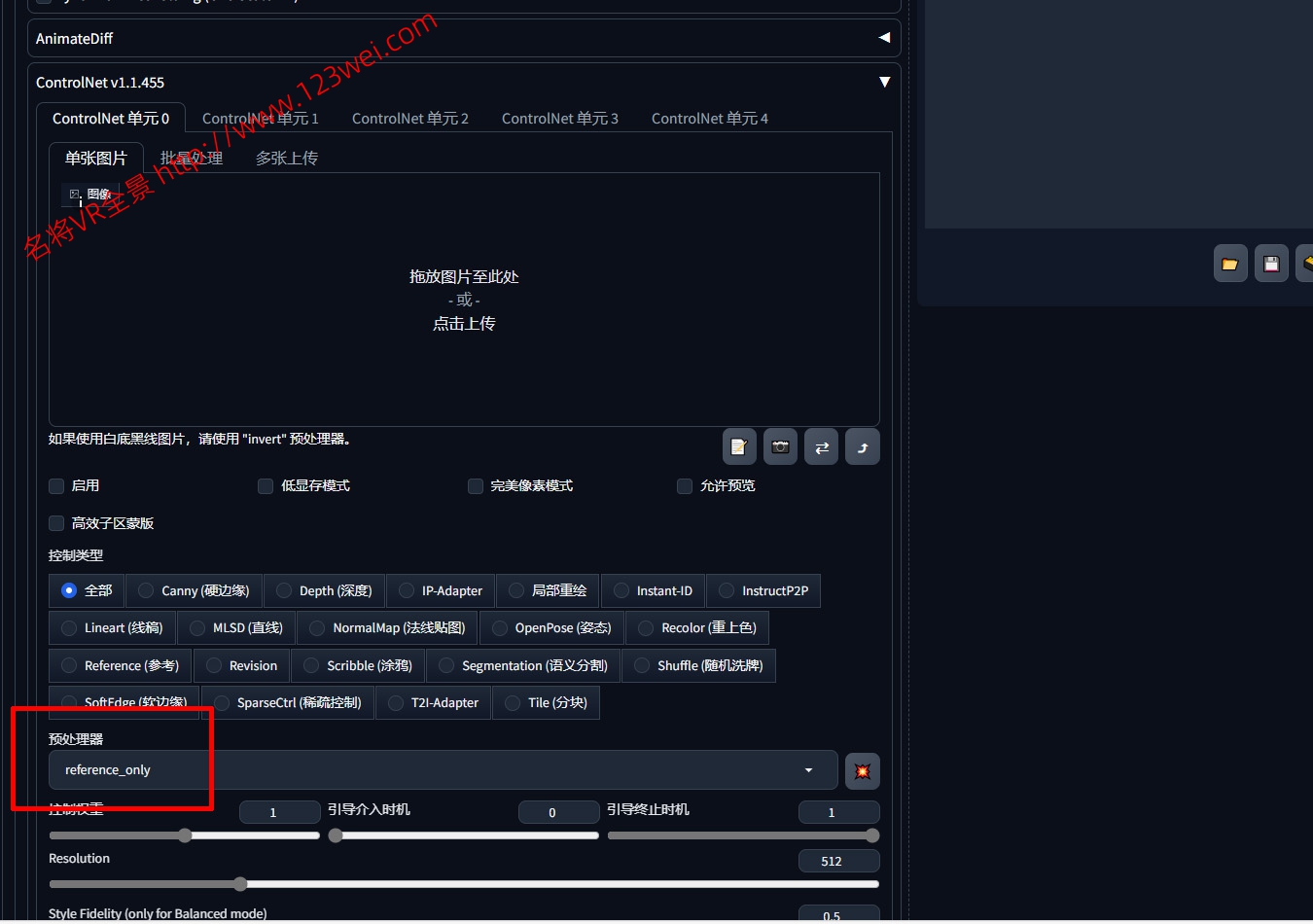Click 点击上传 image drop area
Screen dimensions: 1313x924
(x=464, y=324)
